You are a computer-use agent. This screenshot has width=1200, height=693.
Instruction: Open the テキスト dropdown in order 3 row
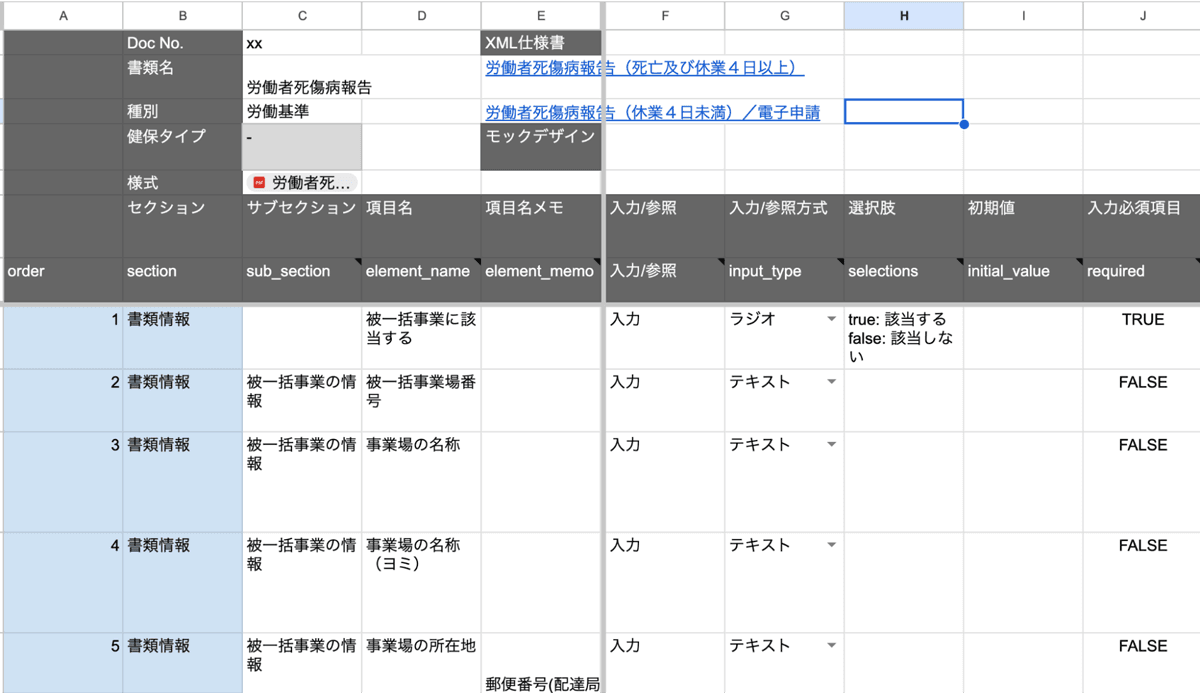[x=830, y=445]
